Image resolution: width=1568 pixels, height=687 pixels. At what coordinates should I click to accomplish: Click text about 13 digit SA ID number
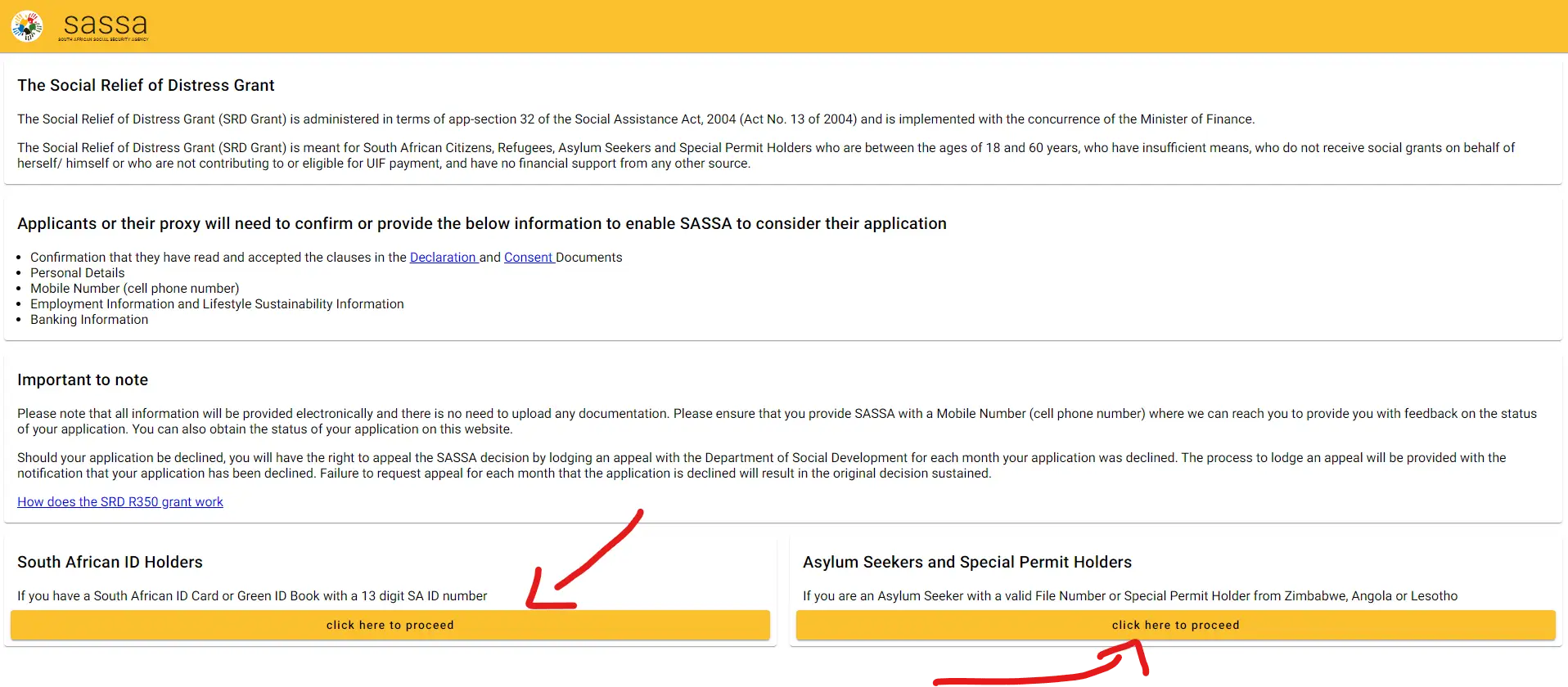click(252, 596)
